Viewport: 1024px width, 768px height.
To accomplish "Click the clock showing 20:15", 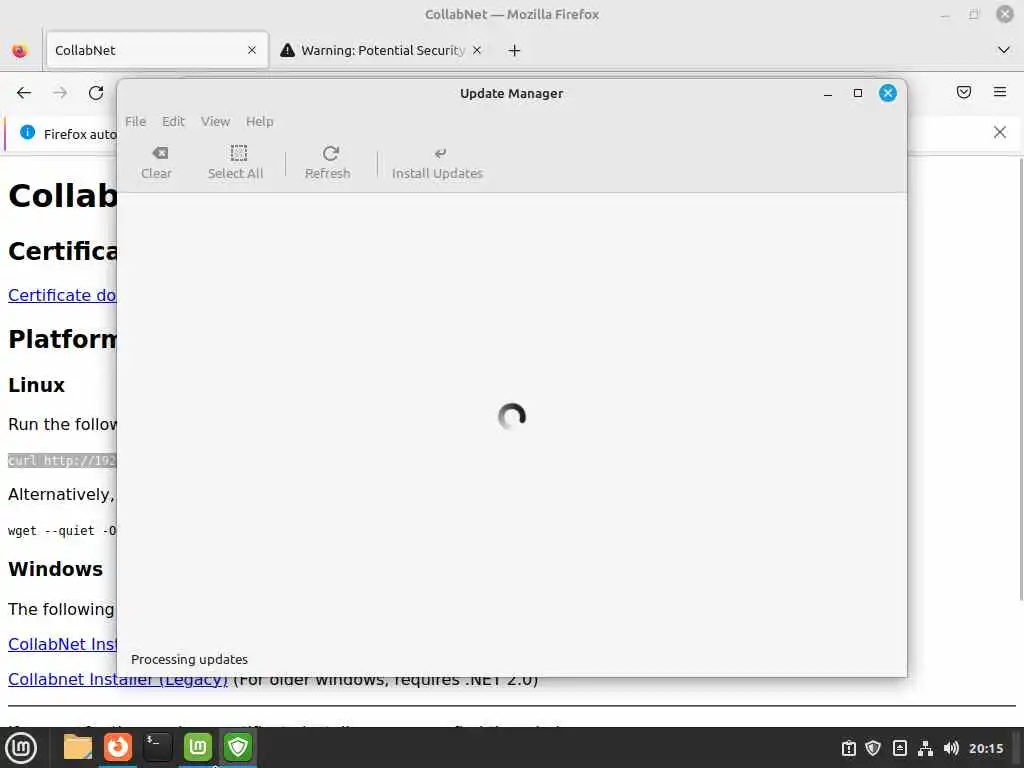I will (986, 748).
